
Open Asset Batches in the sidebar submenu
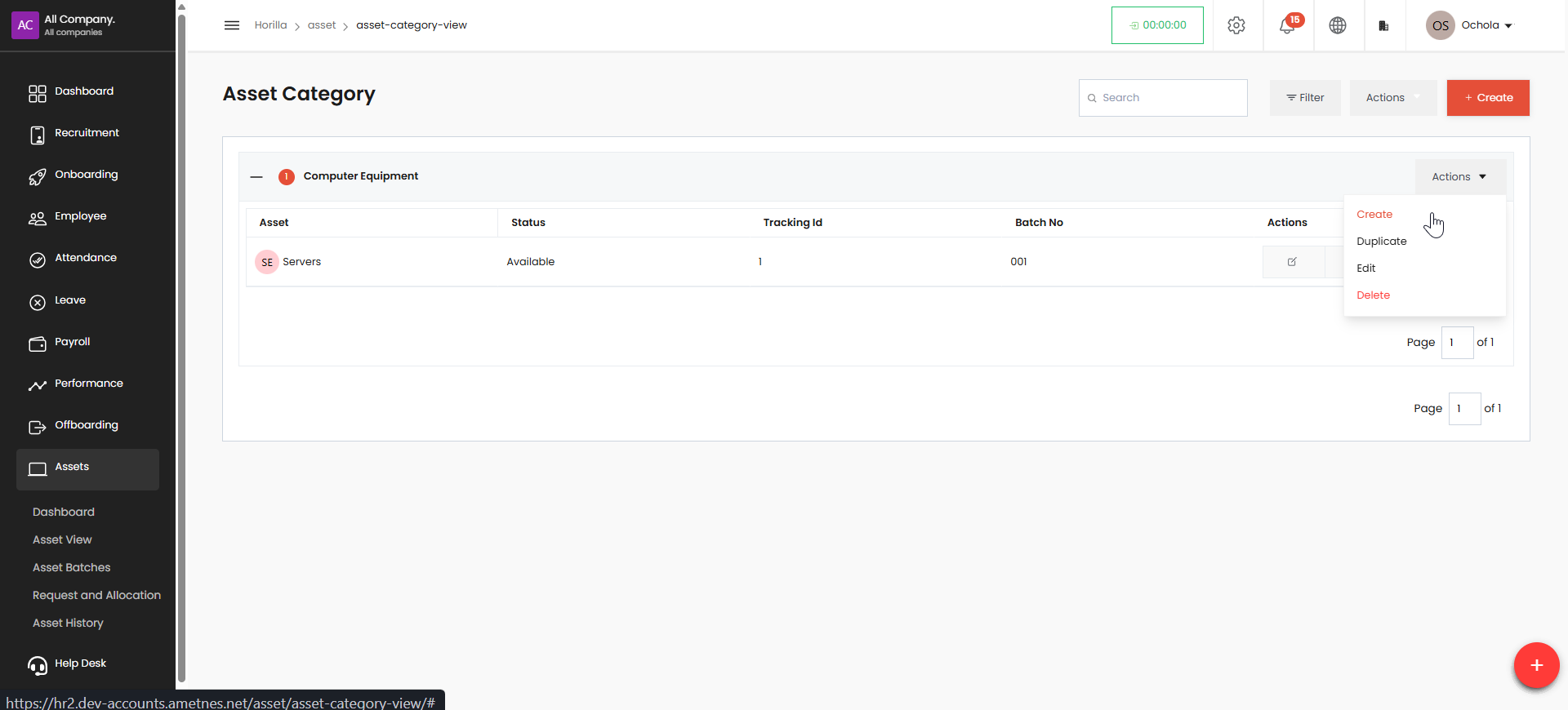coord(71,567)
